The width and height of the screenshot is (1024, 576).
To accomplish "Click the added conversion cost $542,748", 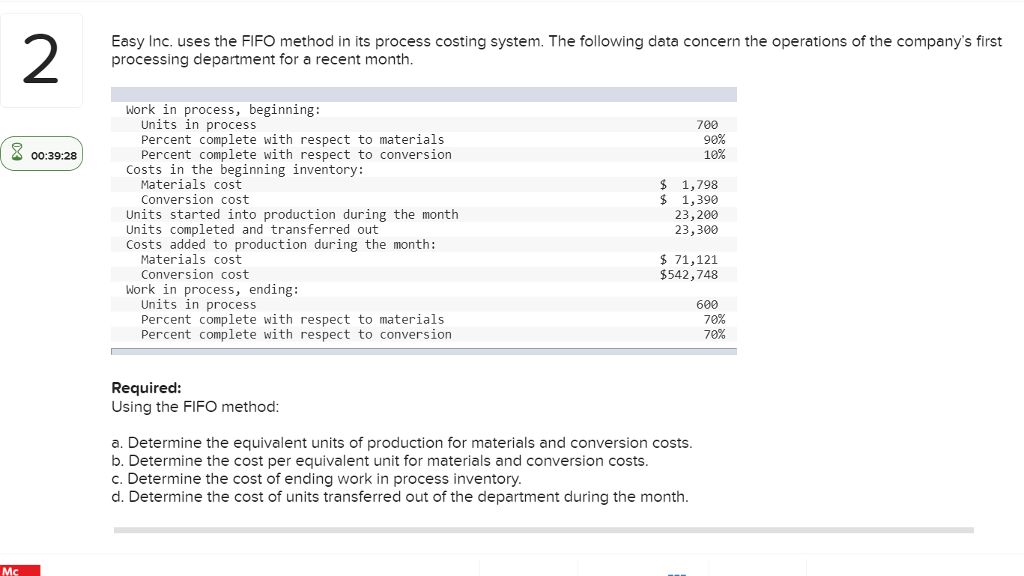I will click(689, 275).
